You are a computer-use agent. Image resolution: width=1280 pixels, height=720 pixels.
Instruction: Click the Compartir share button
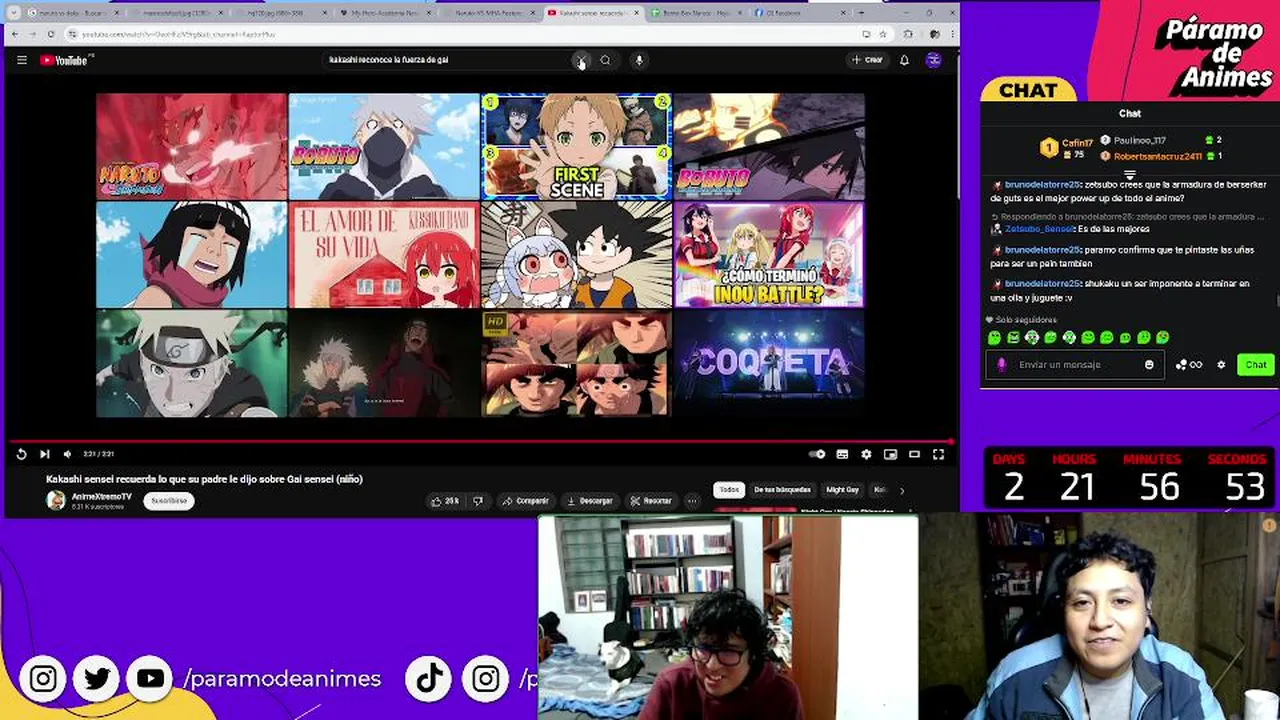pos(526,501)
